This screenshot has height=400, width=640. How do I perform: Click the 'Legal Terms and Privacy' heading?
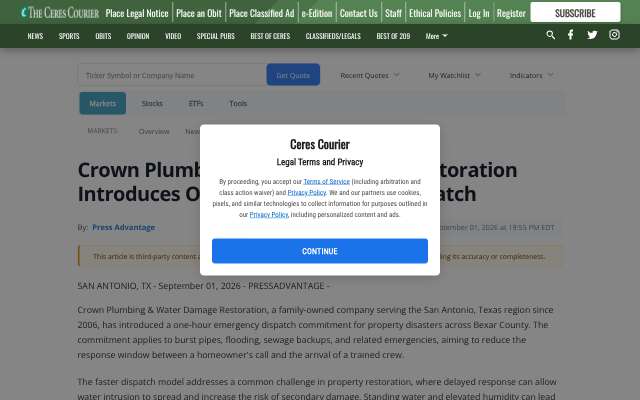320,162
